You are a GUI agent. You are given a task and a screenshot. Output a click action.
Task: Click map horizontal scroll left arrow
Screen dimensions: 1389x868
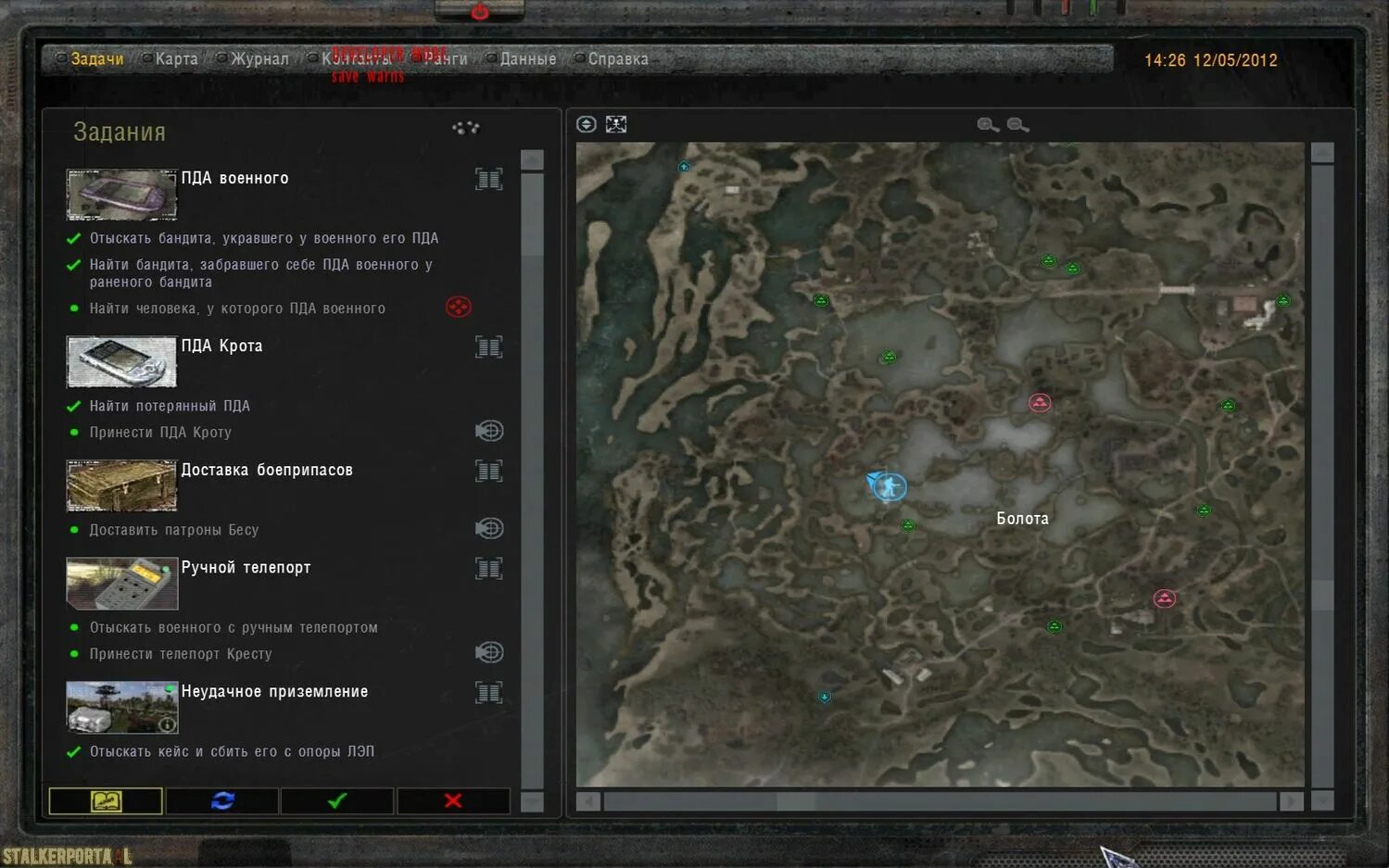click(587, 801)
